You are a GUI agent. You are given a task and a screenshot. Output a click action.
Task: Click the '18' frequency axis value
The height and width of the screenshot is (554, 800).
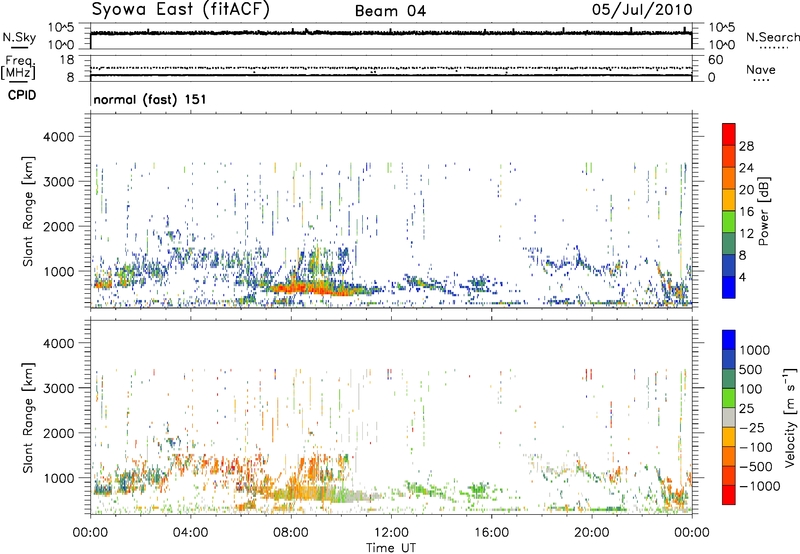pyautogui.click(x=67, y=60)
